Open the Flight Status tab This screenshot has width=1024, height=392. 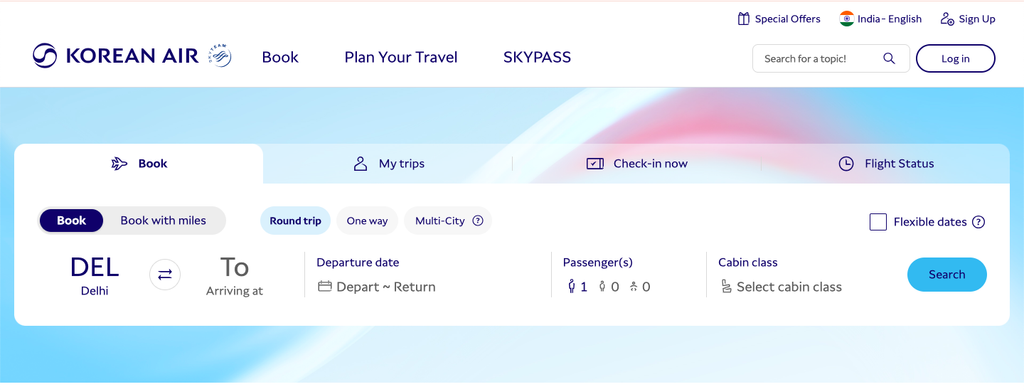886,164
